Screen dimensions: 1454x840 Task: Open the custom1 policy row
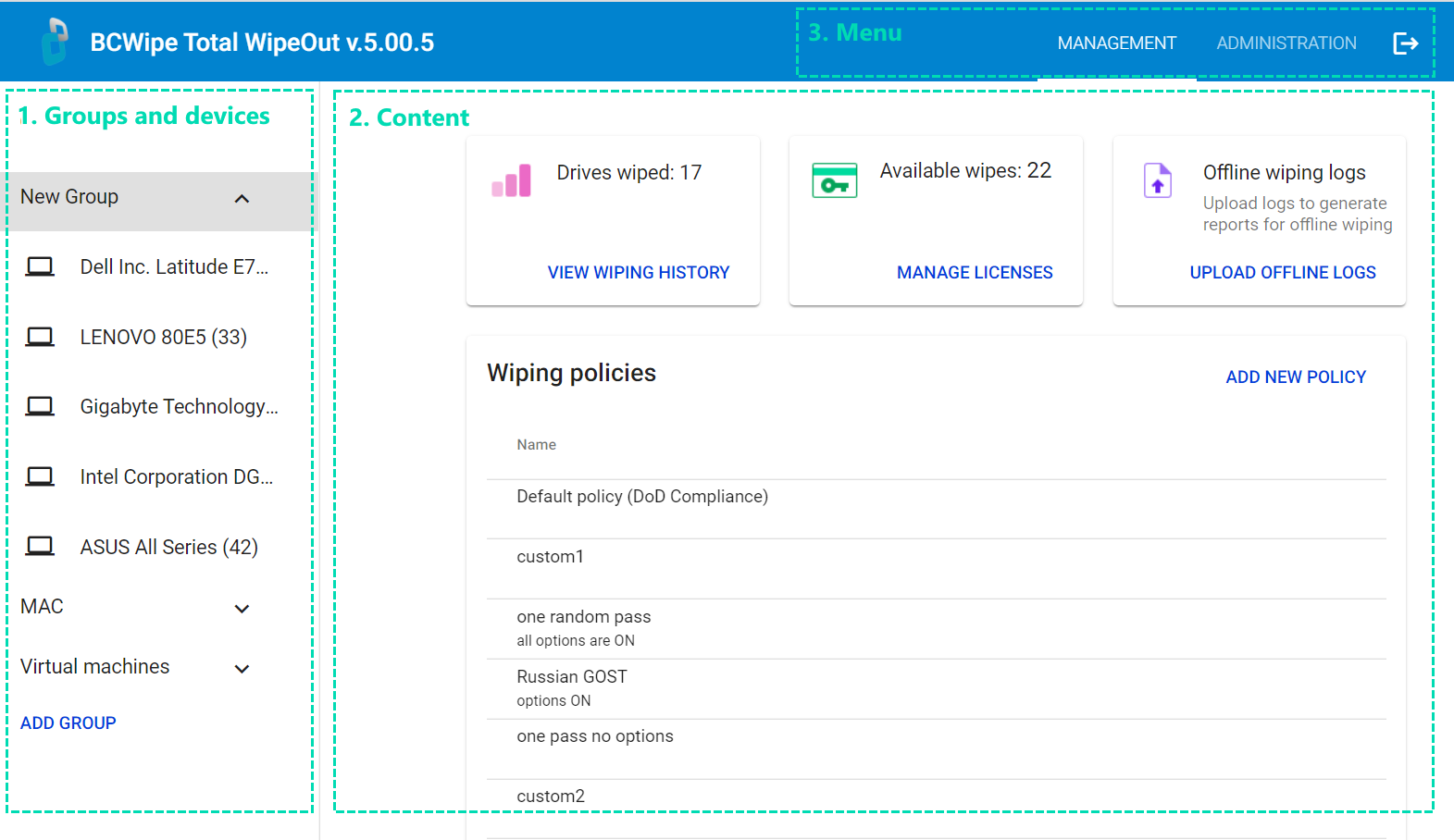pos(937,569)
